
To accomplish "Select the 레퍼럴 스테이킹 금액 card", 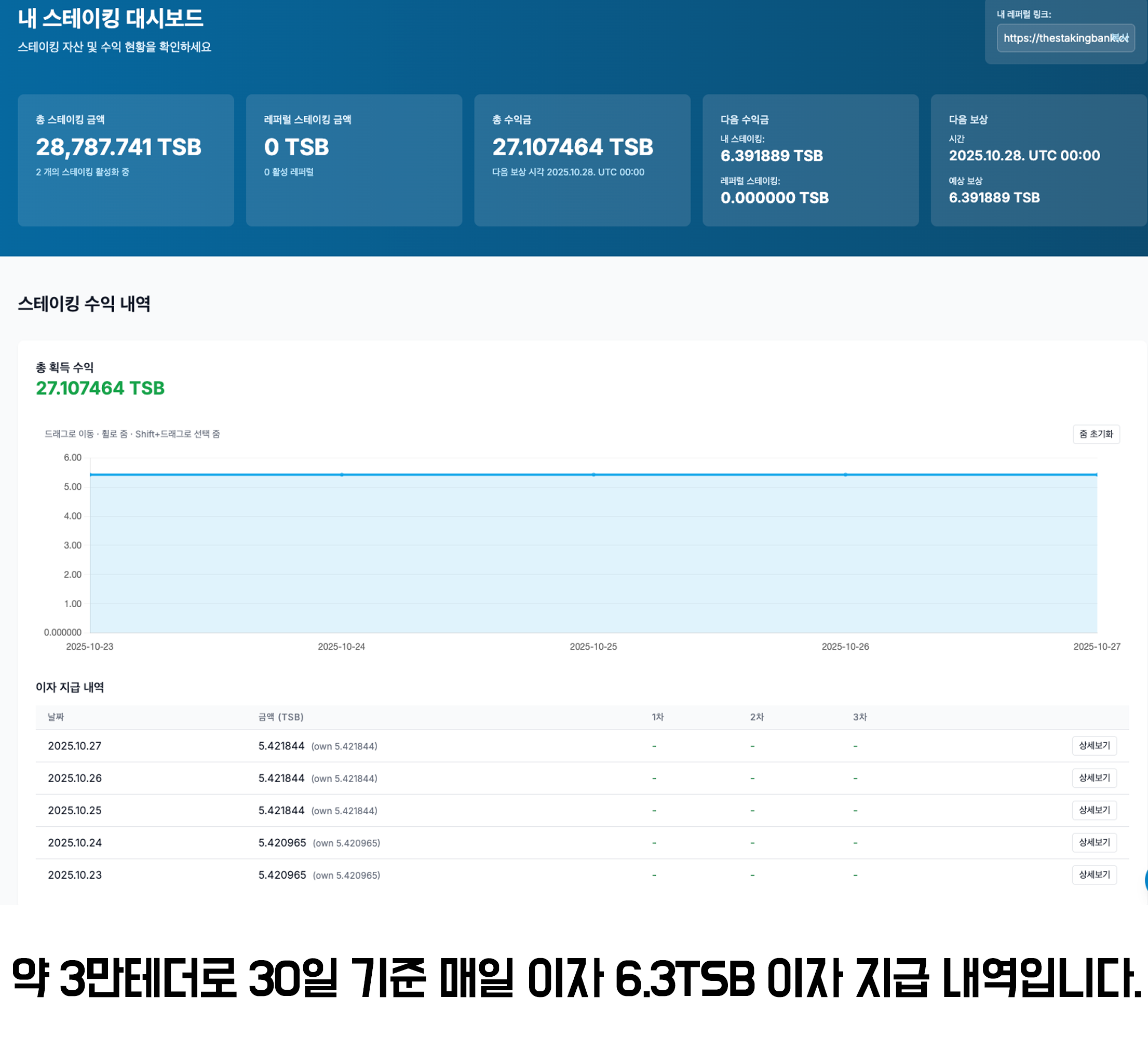I will pos(354,160).
